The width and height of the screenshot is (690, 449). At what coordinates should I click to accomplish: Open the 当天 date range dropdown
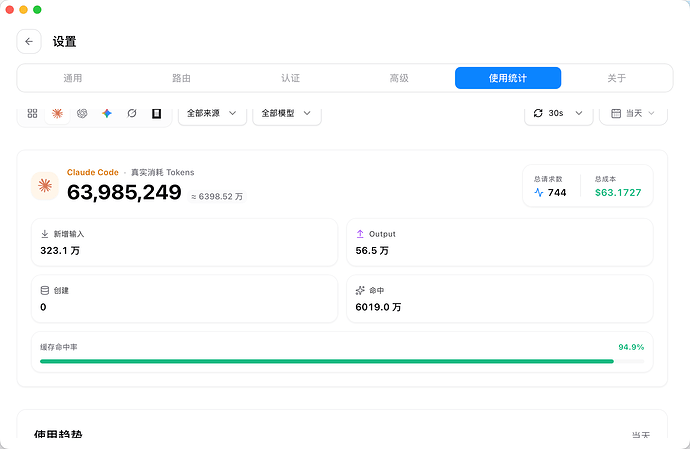[633, 113]
